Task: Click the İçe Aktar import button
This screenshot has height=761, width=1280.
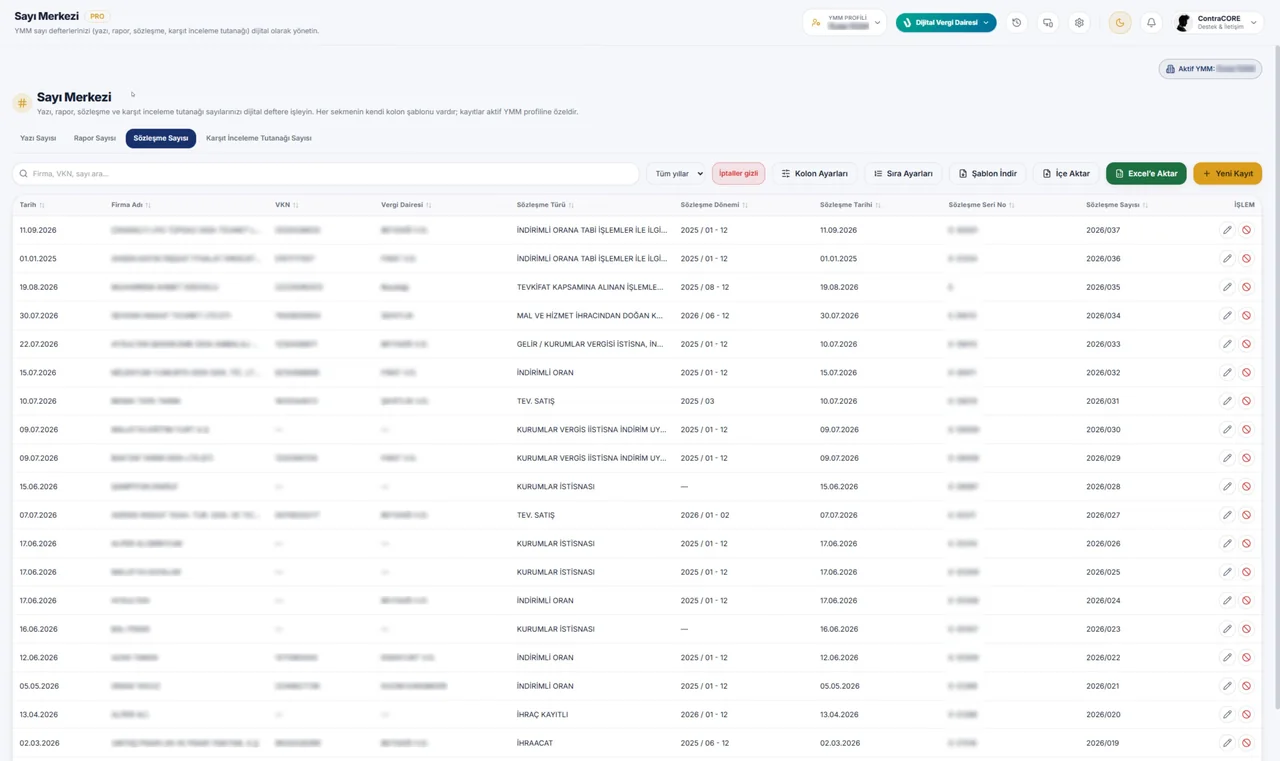Action: pyautogui.click(x=1066, y=174)
